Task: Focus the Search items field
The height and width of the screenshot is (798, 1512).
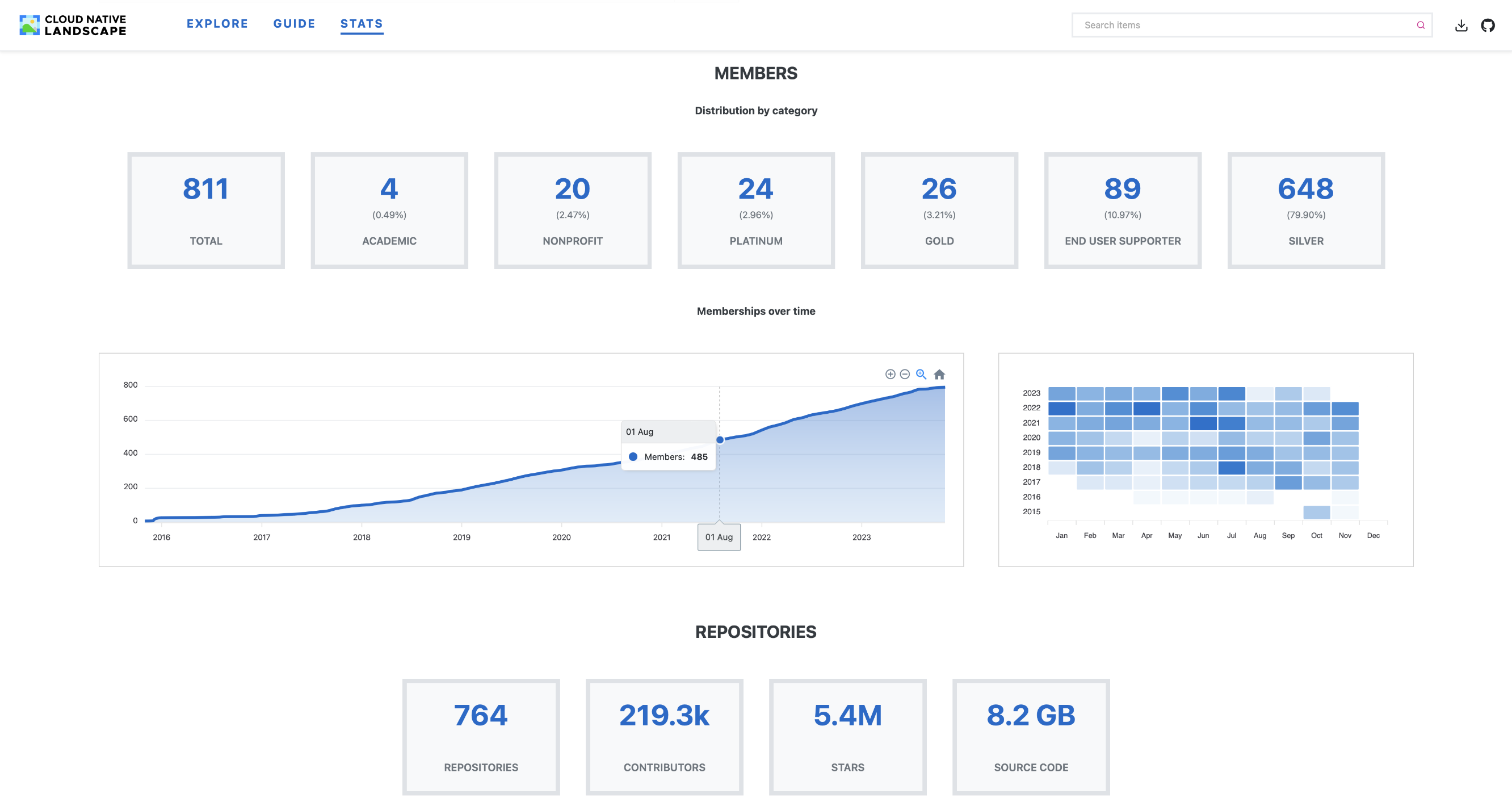Action: click(1244, 25)
